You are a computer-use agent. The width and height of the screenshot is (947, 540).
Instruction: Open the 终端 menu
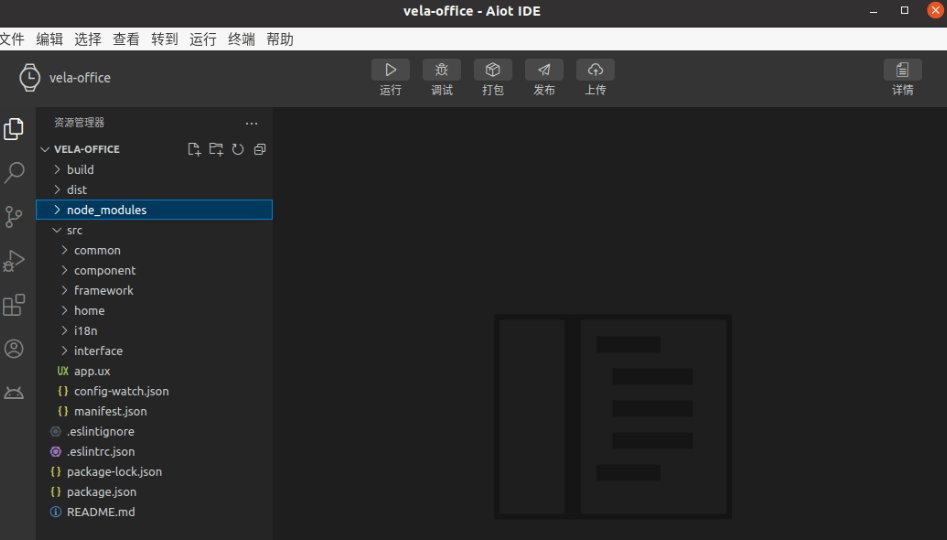[x=241, y=39]
